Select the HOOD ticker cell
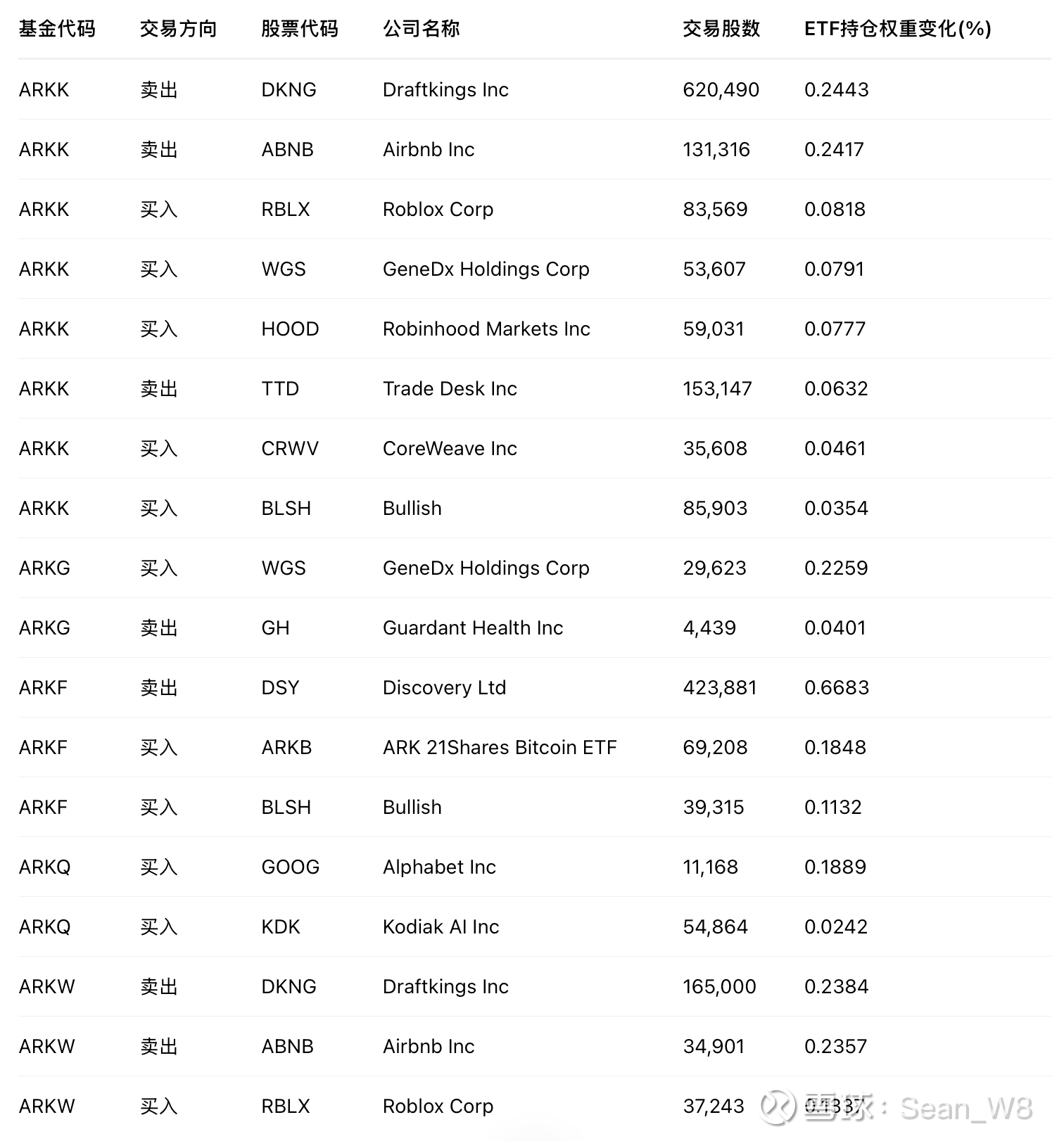1064x1141 pixels. coord(290,329)
